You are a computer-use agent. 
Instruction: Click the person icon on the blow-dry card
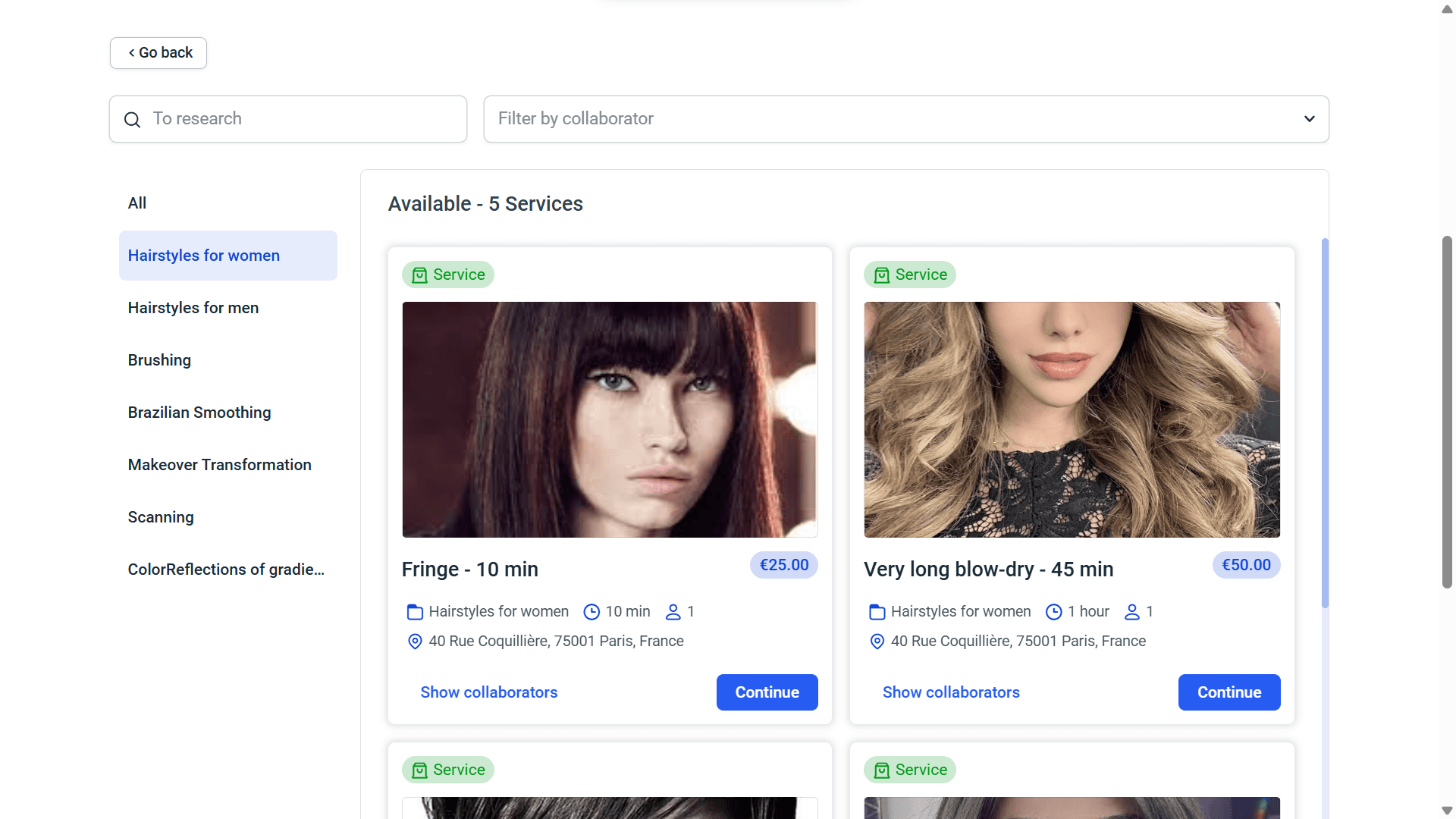coord(1131,612)
